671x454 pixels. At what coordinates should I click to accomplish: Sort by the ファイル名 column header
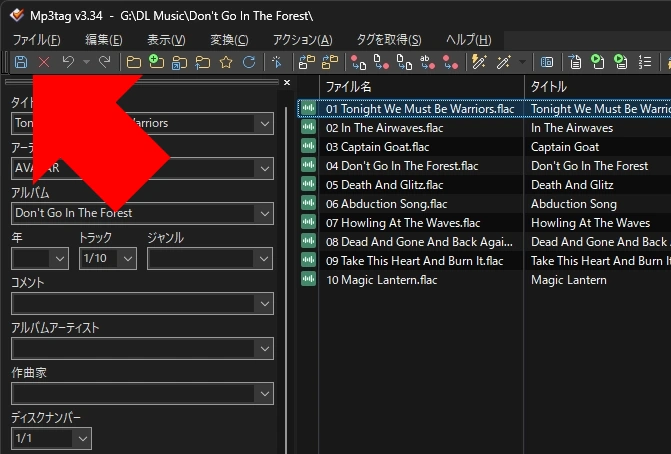[422, 87]
